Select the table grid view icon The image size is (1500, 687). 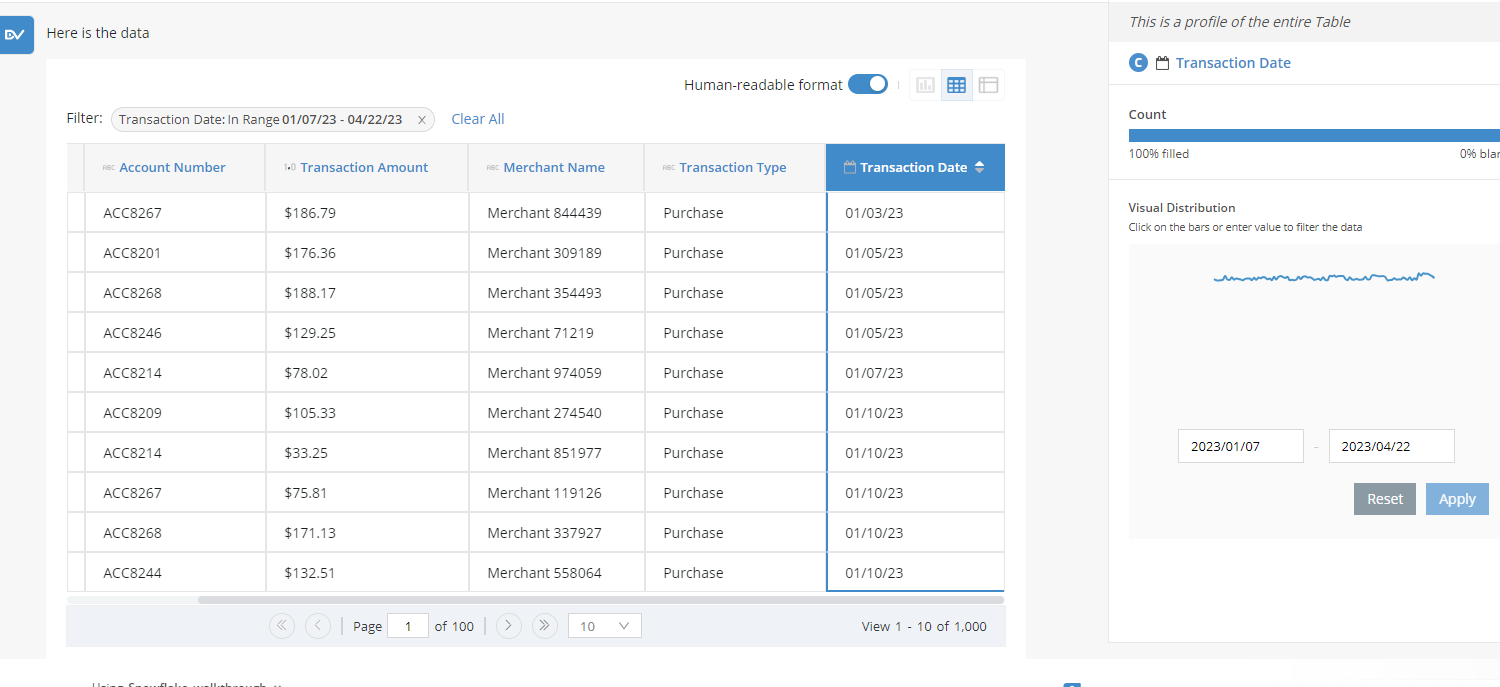tap(956, 85)
